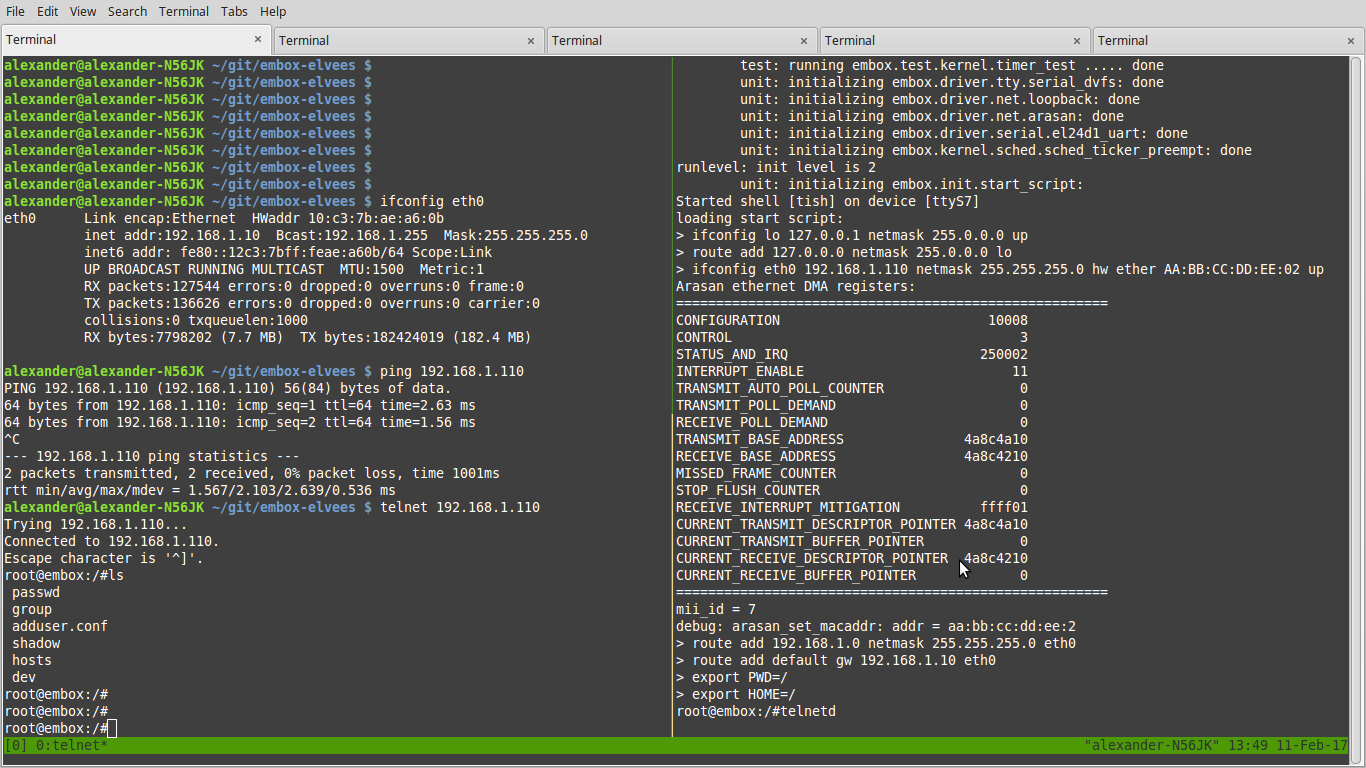Click 'Started shell [tish]' line
The height and width of the screenshot is (768, 1366).
[x=828, y=201]
